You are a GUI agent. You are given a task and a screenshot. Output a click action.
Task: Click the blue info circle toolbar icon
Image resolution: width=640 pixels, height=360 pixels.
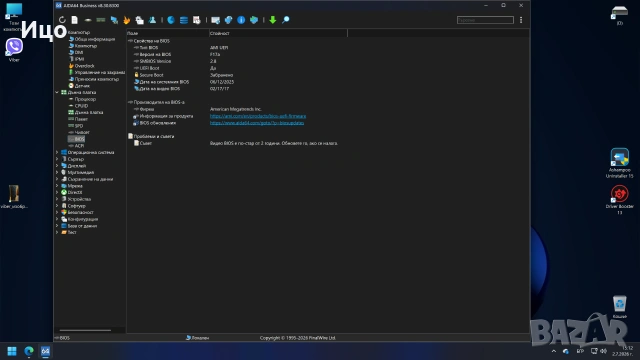click(x=241, y=20)
